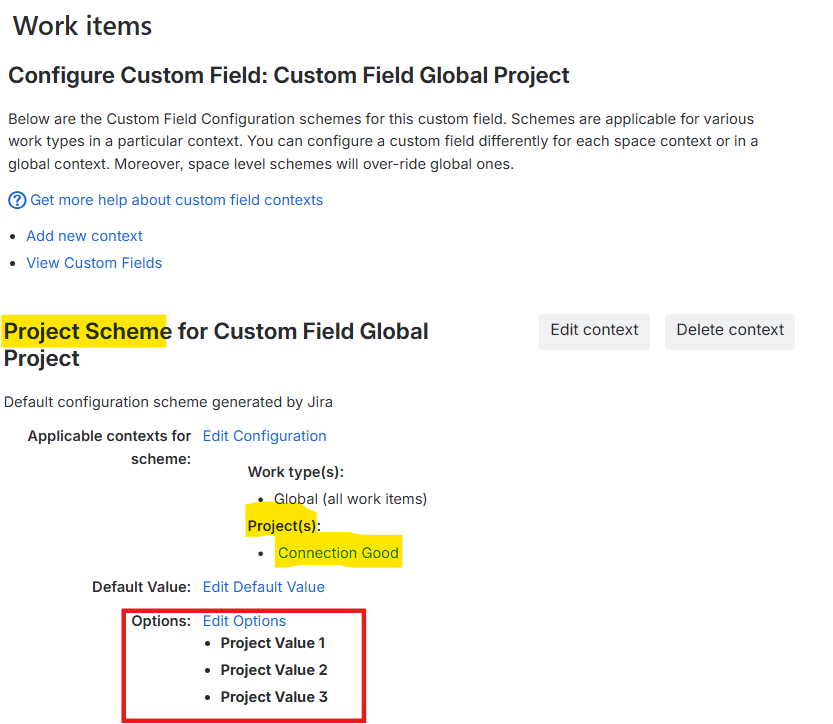Screen dimensions: 833x724
Task: Click the Add new context link
Action: (84, 236)
